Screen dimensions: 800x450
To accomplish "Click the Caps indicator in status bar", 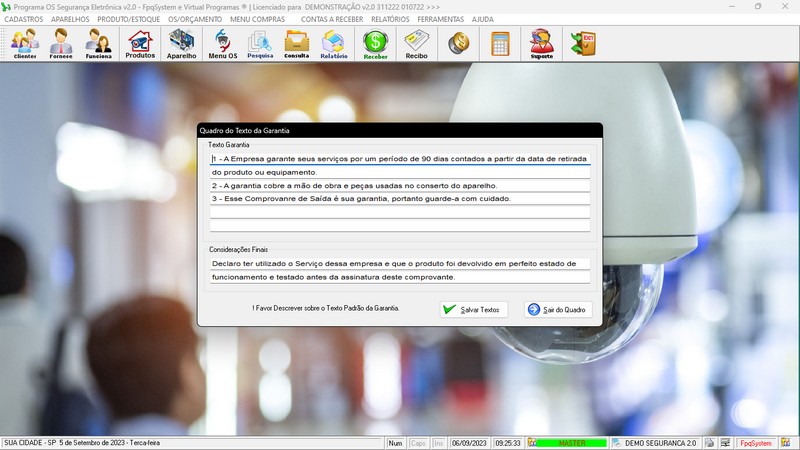I will (418, 443).
